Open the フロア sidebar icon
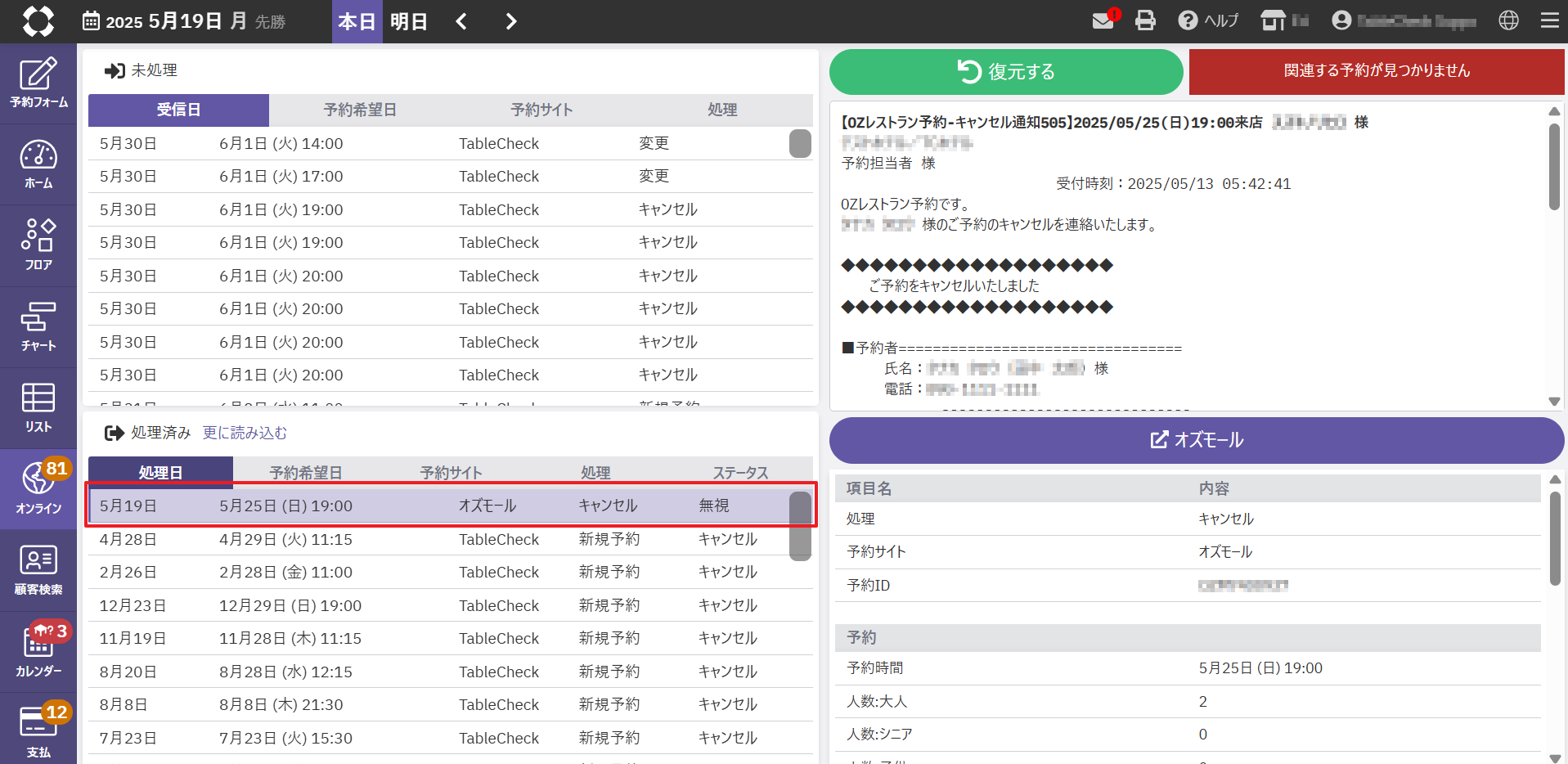The width and height of the screenshot is (1568, 764). point(38,245)
